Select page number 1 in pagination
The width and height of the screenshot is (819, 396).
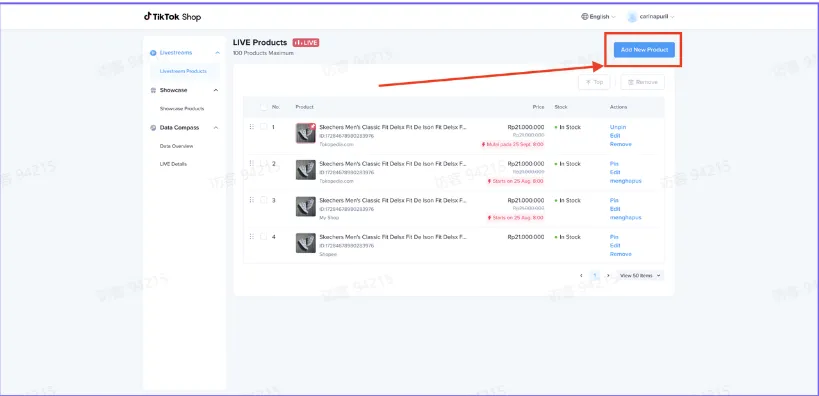click(x=594, y=275)
